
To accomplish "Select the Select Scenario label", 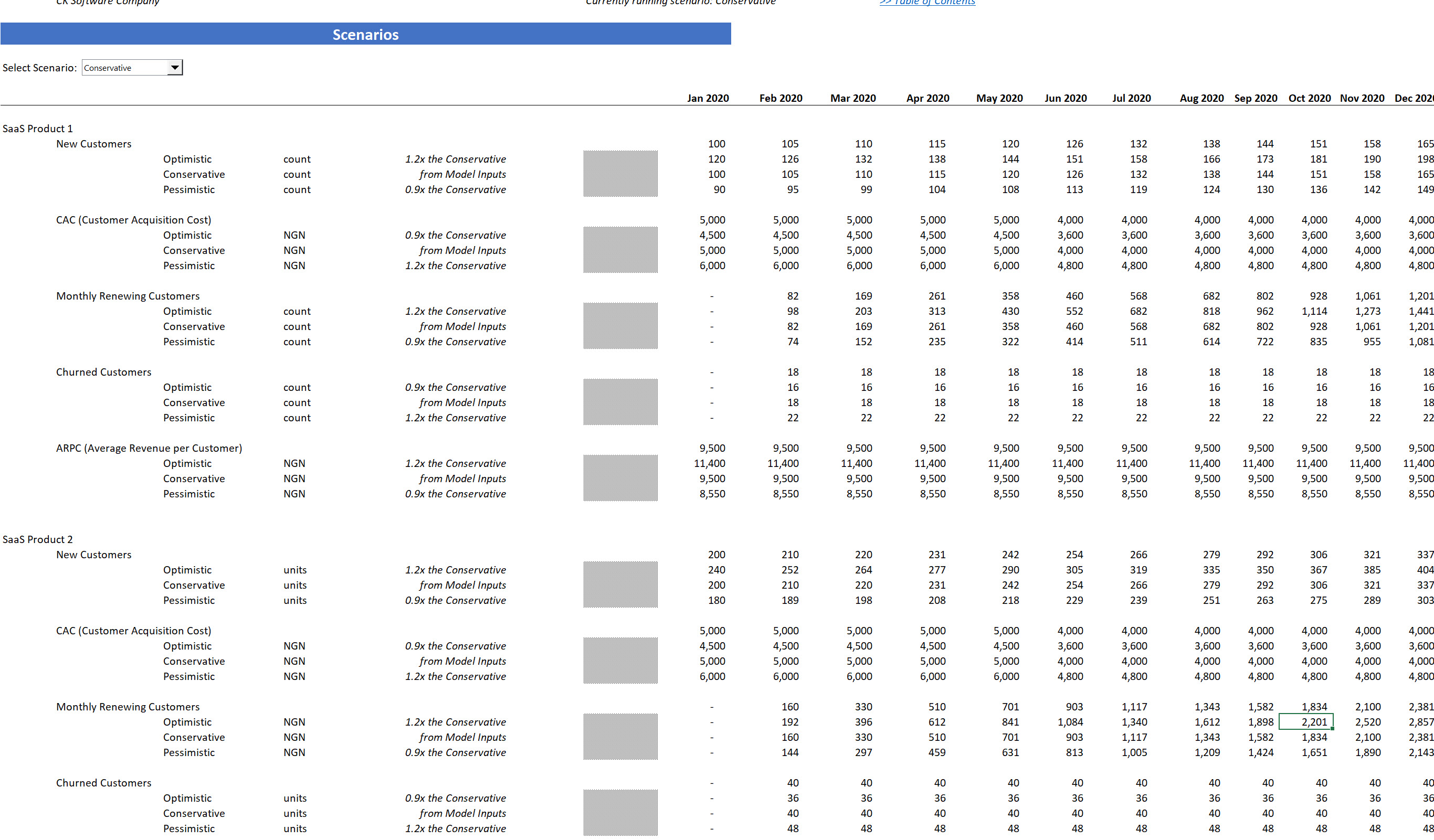I will click(39, 68).
